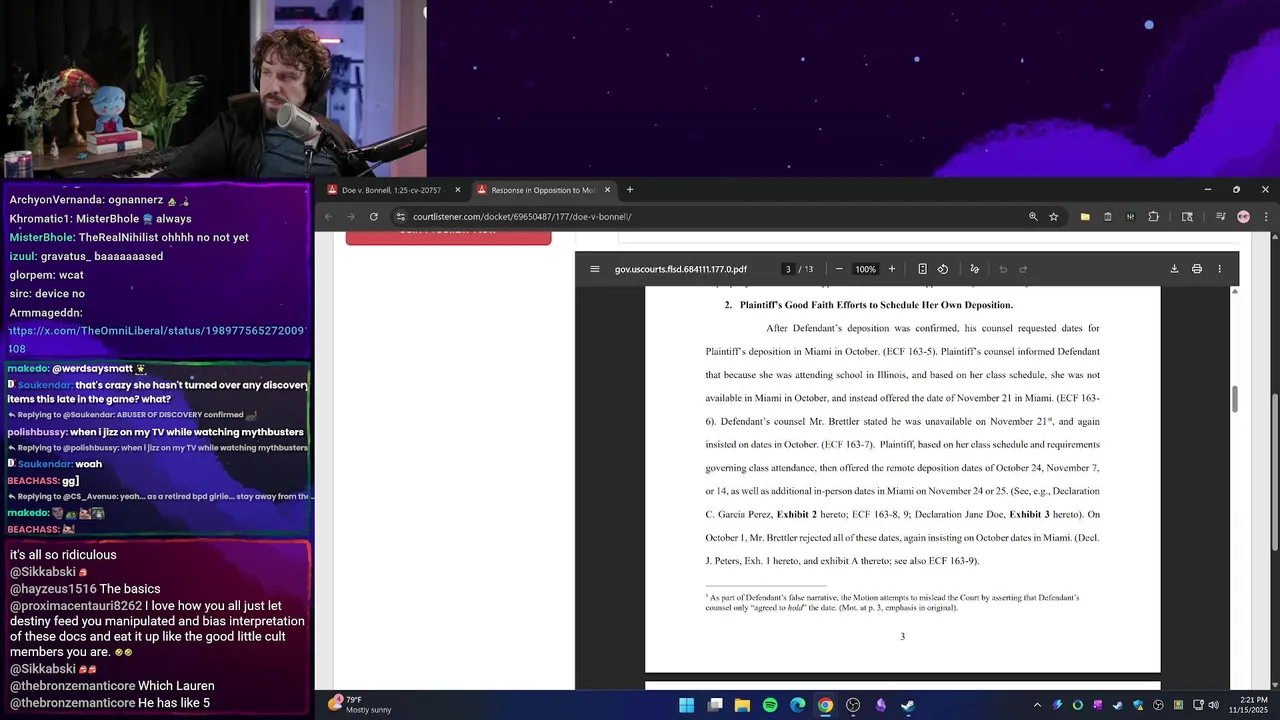Click chat message "it's all so ridiculous"
1280x720 pixels.
pos(63,555)
